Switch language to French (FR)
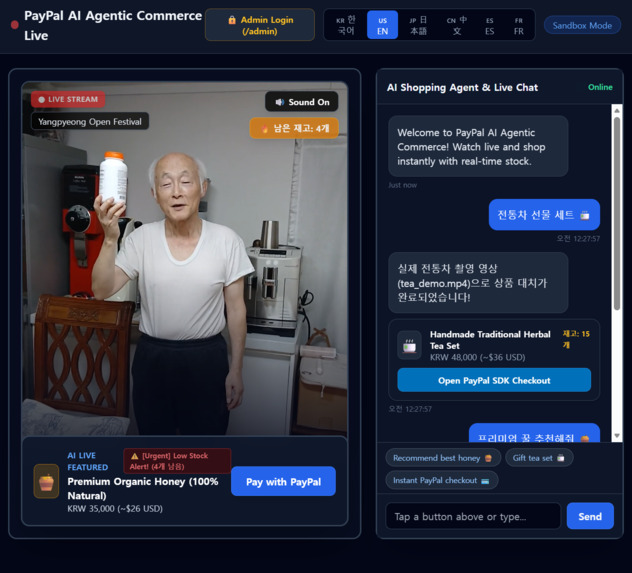This screenshot has width=632, height=573. tap(519, 25)
